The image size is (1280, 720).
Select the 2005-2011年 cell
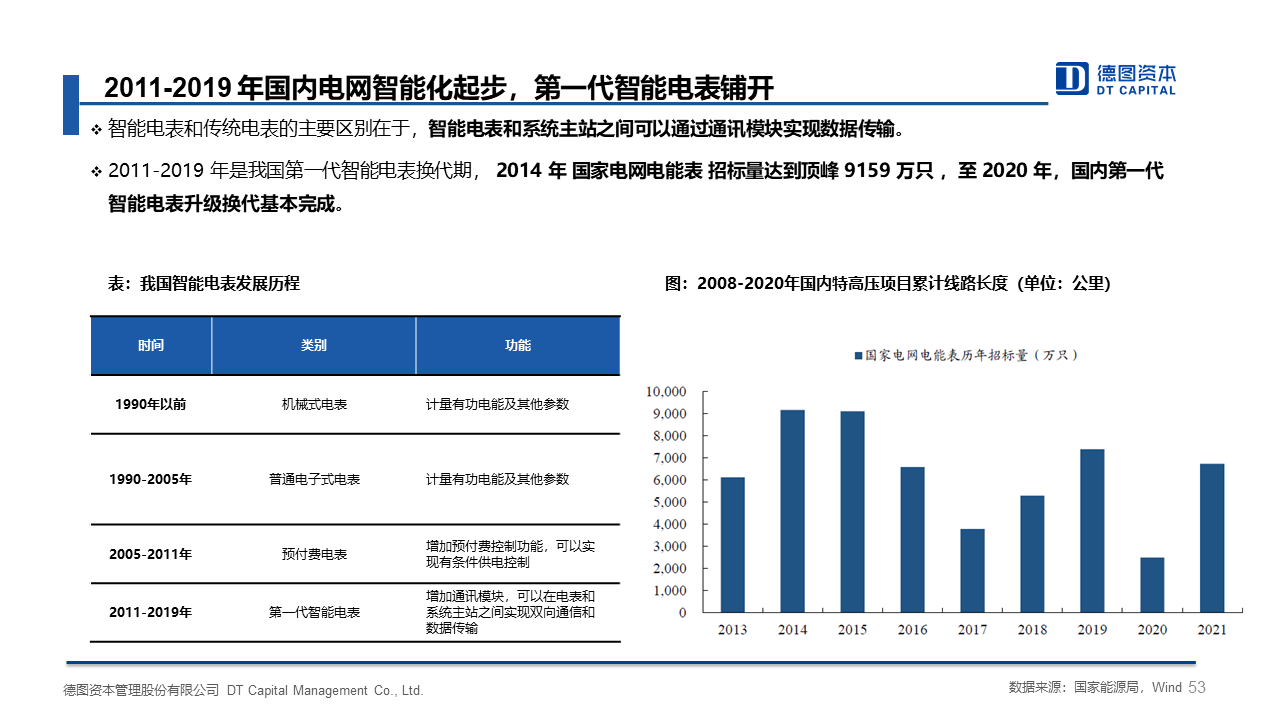click(x=151, y=554)
